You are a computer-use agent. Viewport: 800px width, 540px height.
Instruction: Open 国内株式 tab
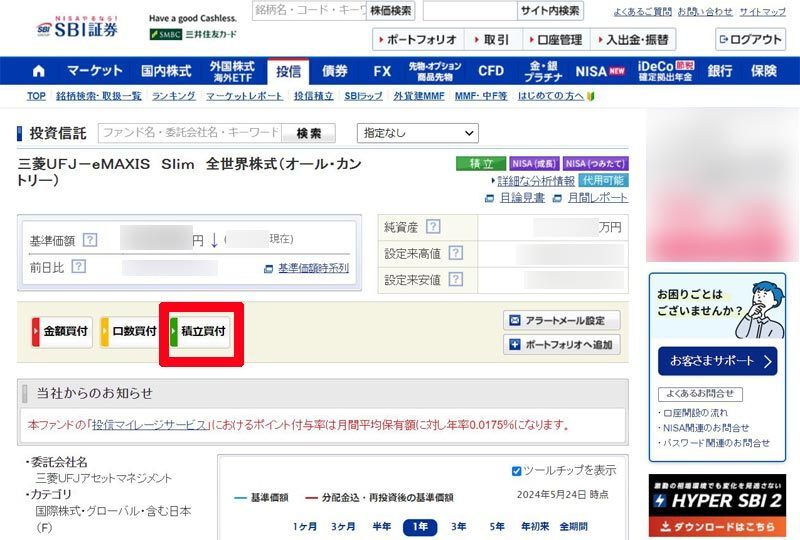tap(166, 71)
